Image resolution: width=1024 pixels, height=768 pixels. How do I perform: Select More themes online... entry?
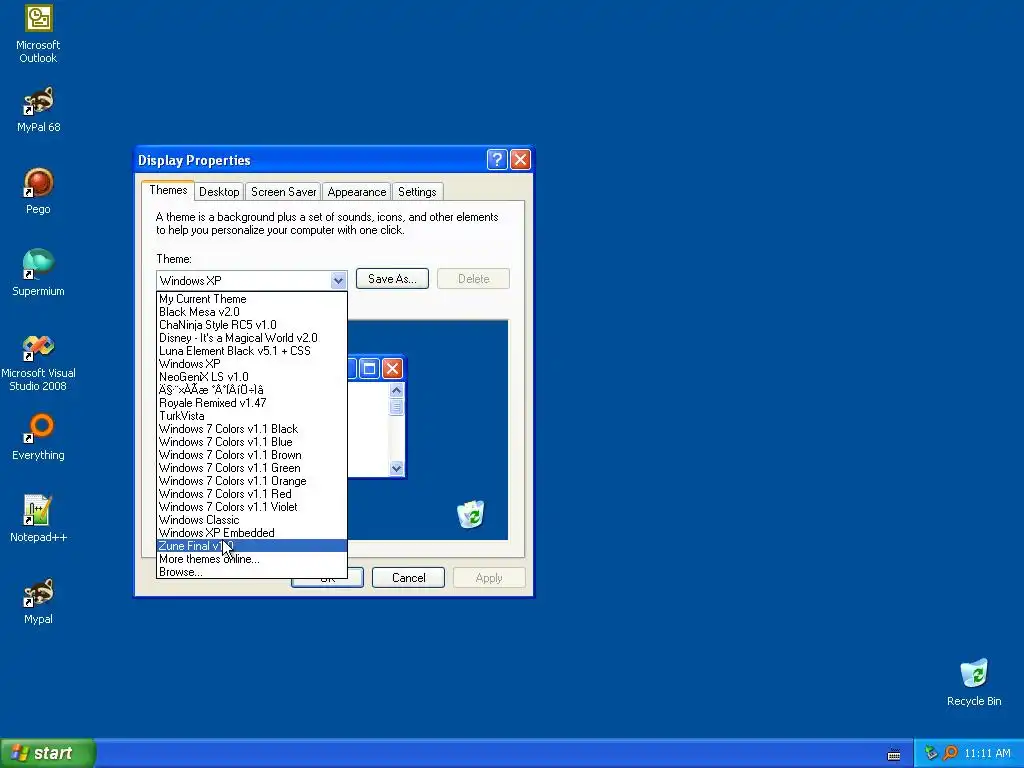tap(251, 559)
